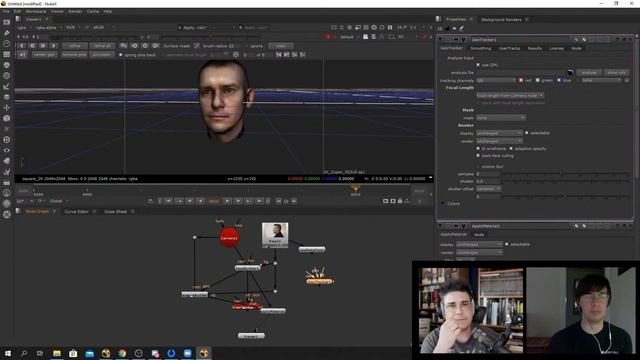The width and height of the screenshot is (640, 360).
Task: Click the refine all button
Action: tap(101, 46)
